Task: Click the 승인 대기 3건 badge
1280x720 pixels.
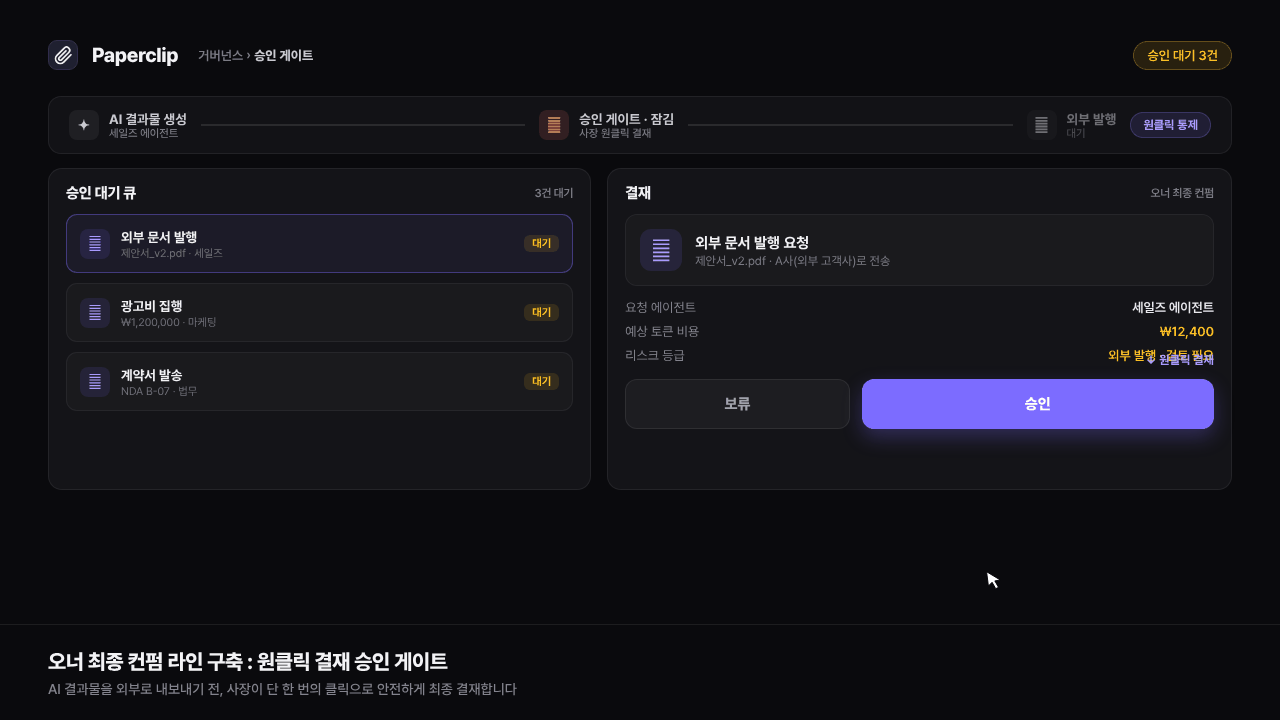Action: 1182,56
